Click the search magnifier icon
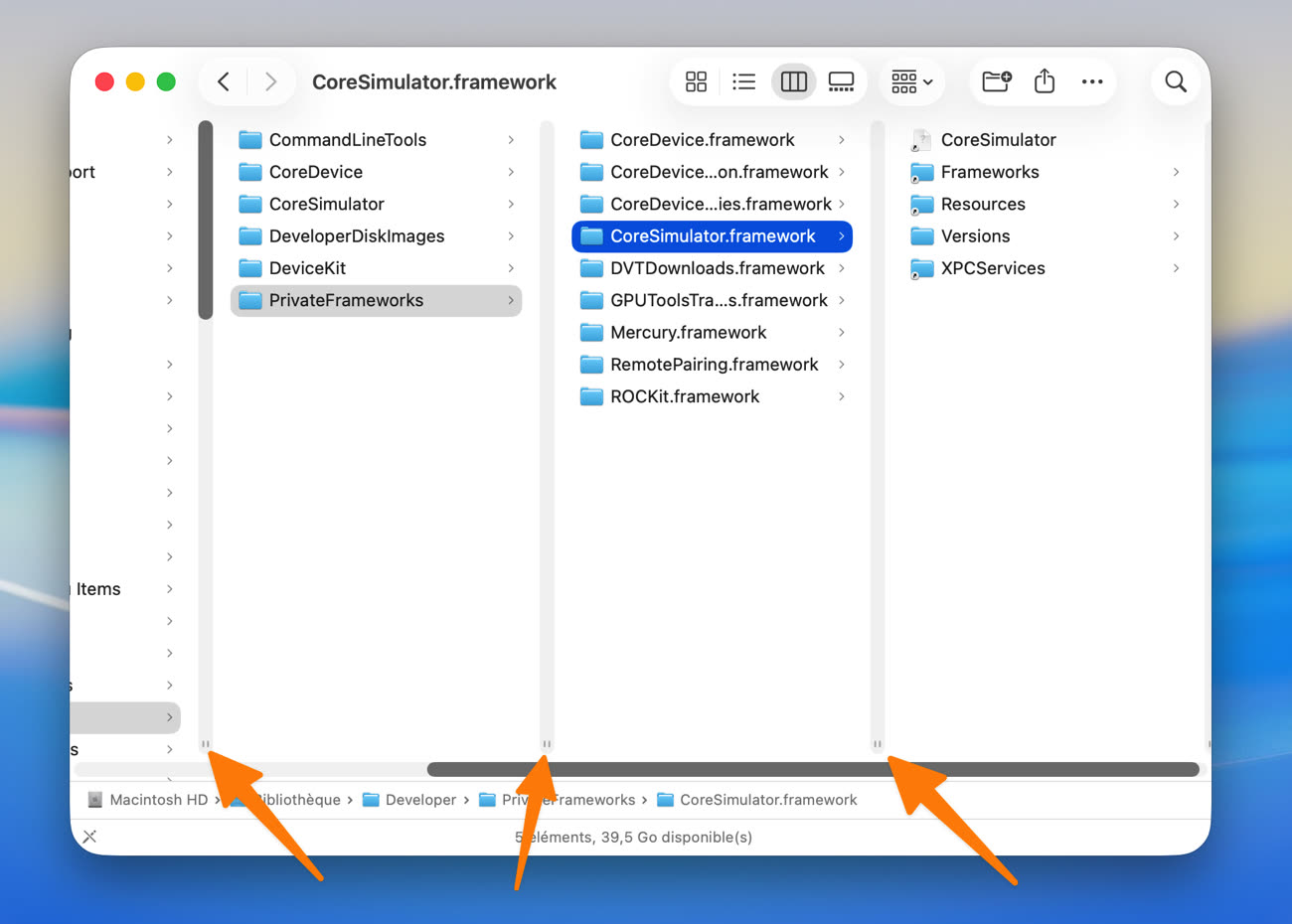The image size is (1292, 924). point(1175,81)
